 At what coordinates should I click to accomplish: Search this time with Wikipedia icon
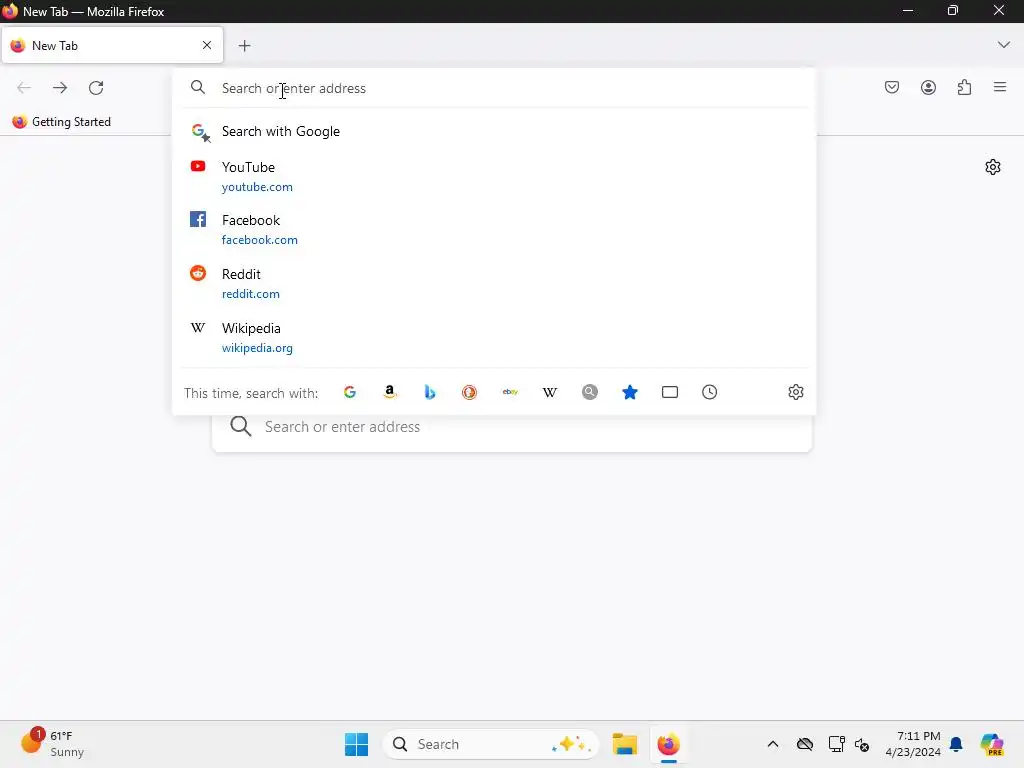click(x=550, y=392)
